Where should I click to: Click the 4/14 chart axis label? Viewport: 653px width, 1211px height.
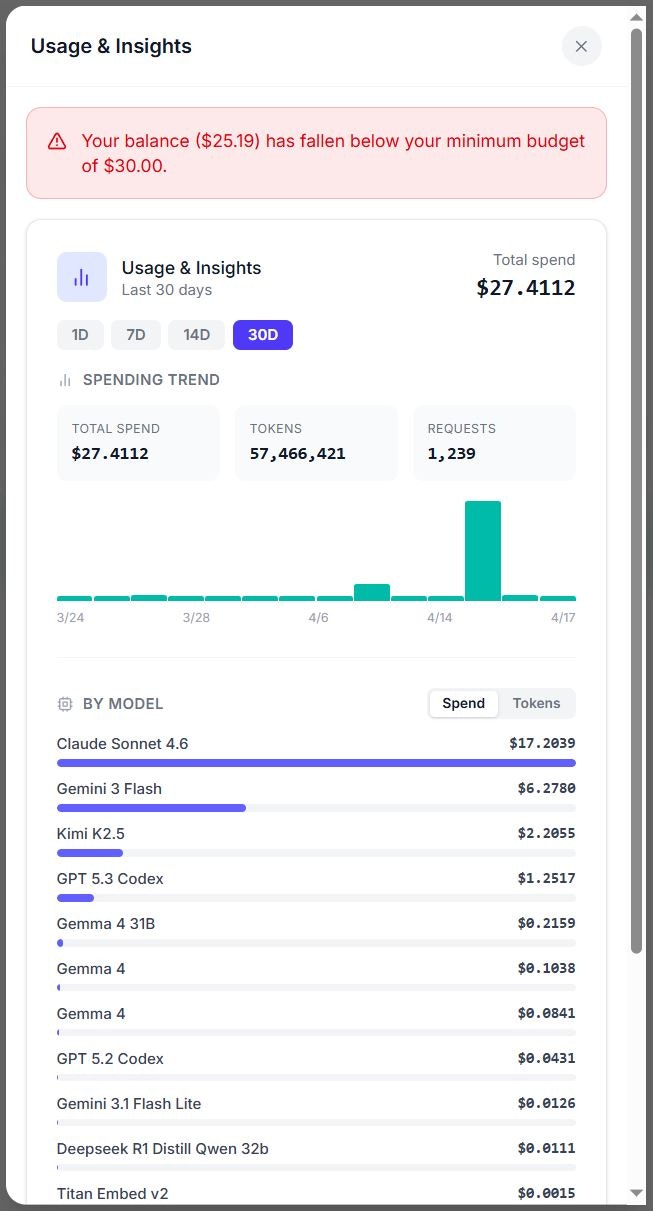[440, 618]
